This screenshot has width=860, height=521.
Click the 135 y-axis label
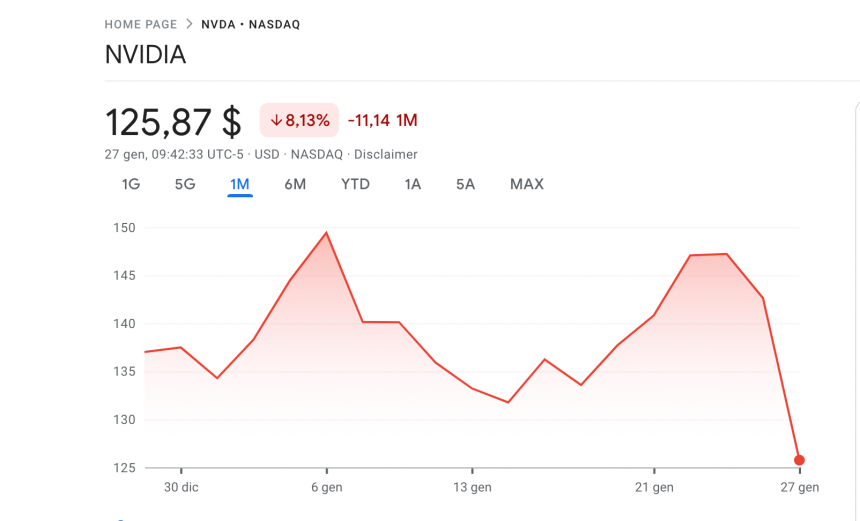(x=125, y=371)
